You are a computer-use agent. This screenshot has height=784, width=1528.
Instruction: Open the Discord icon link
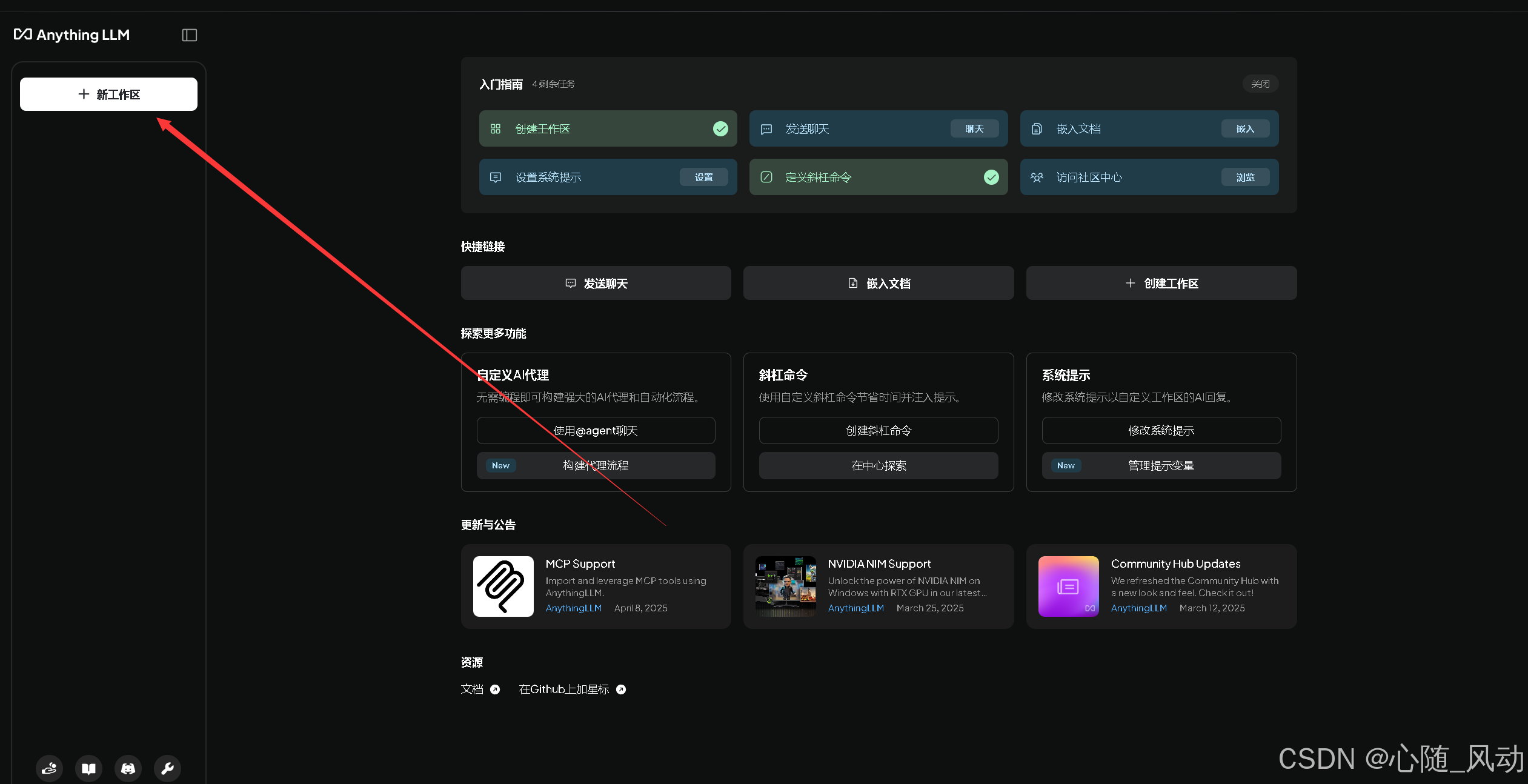(x=128, y=768)
